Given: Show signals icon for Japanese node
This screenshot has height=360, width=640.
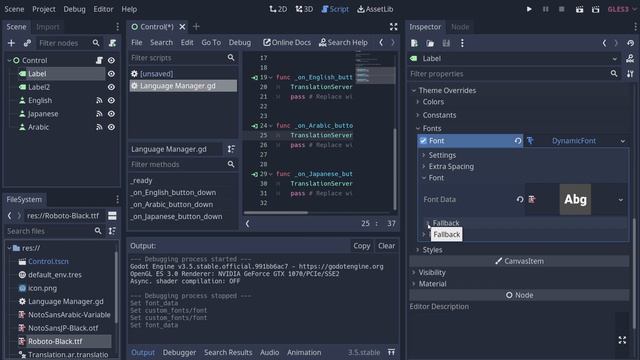Looking at the screenshot, I should pyautogui.click(x=99, y=114).
